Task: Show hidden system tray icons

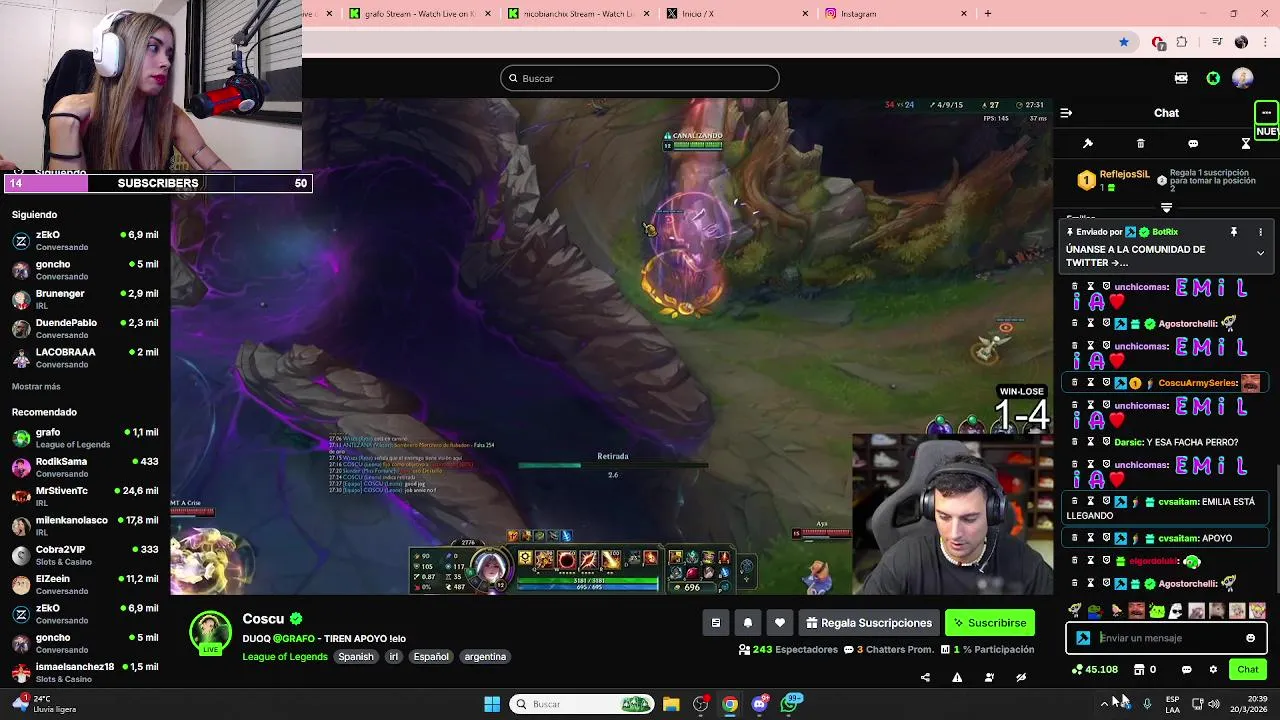Action: point(1104,704)
